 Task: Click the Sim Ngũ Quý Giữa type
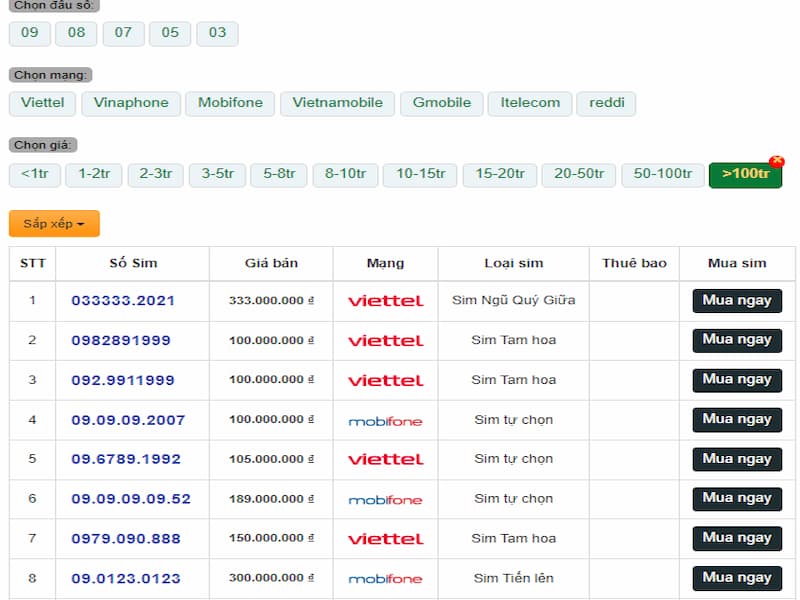pyautogui.click(x=514, y=300)
